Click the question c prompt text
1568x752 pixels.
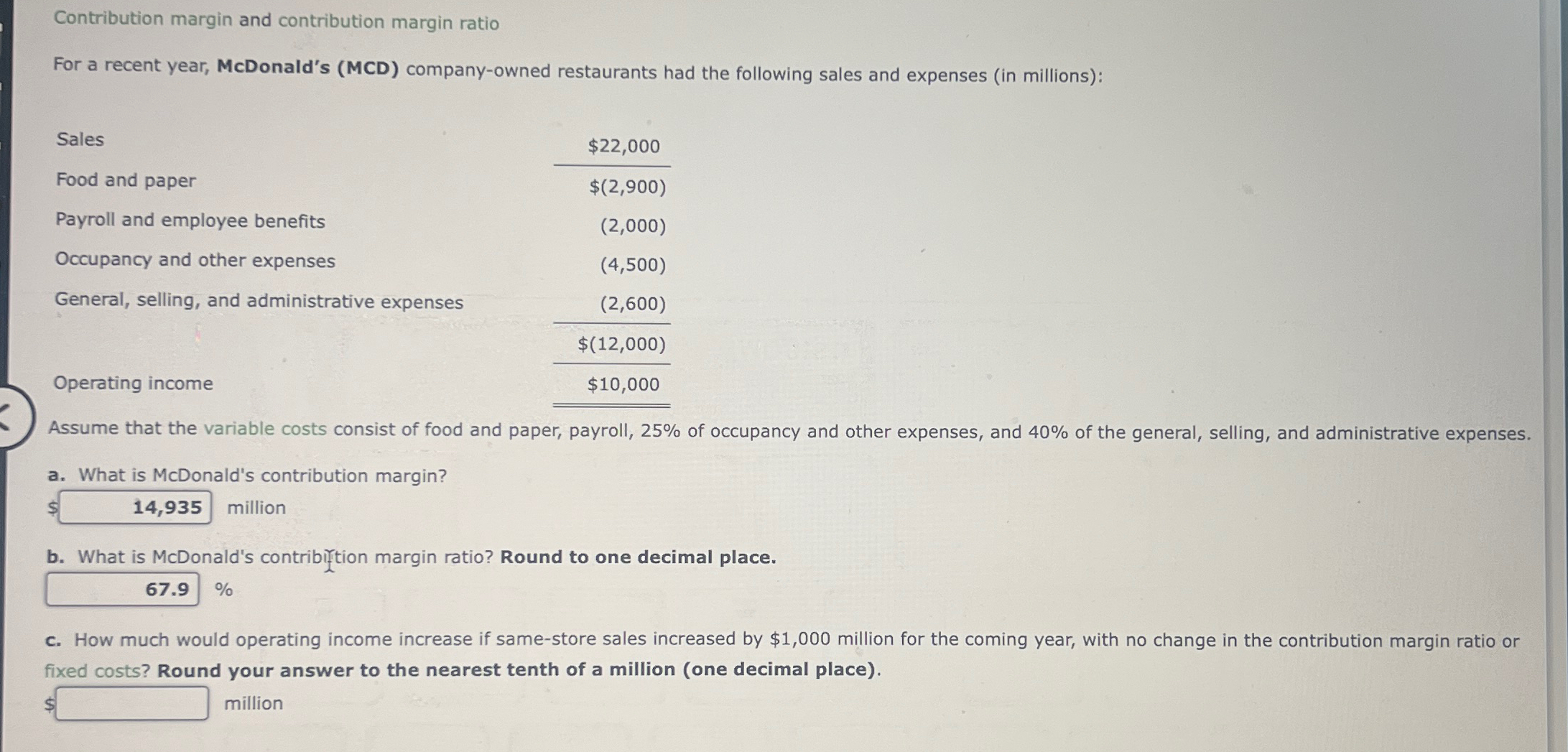[781, 654]
